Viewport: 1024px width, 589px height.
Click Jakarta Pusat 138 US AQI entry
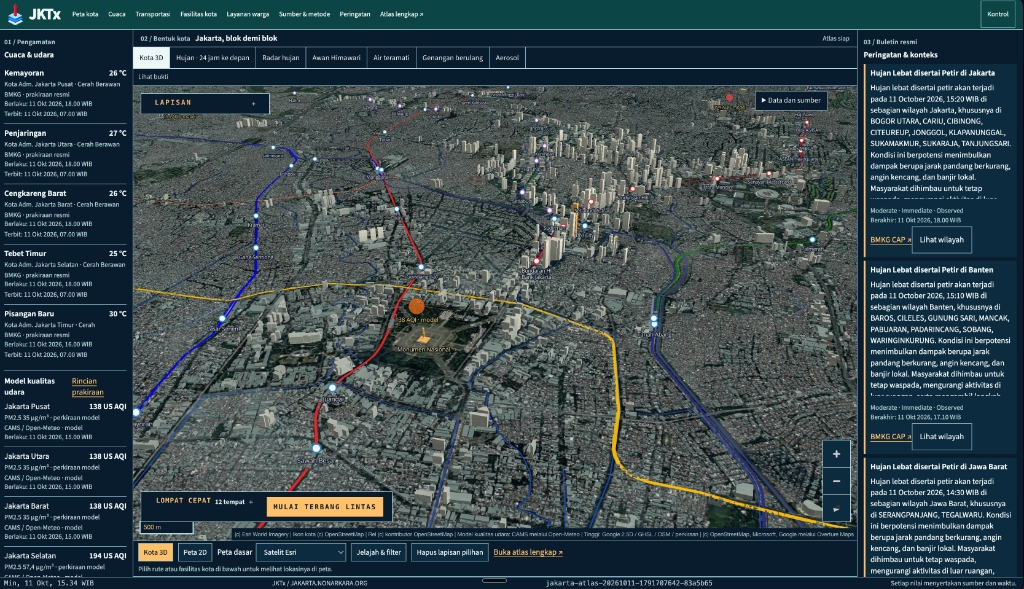point(65,421)
